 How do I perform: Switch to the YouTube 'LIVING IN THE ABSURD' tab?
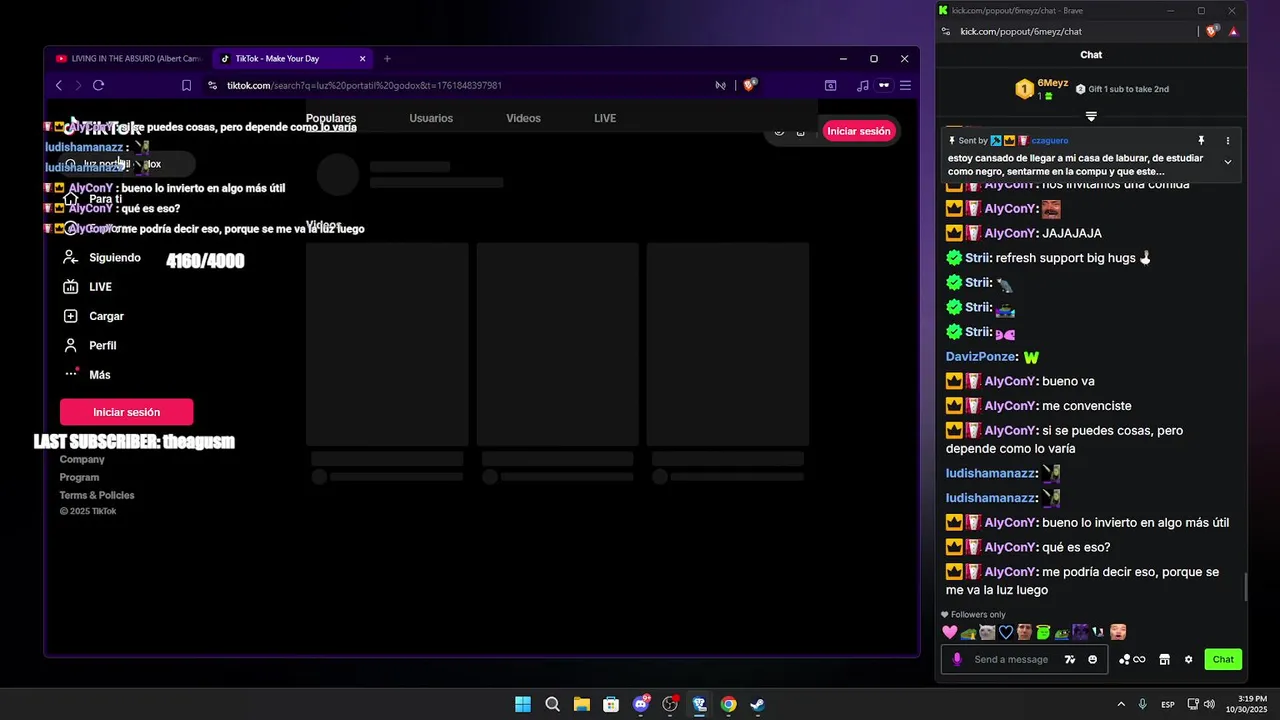pyautogui.click(x=128, y=59)
